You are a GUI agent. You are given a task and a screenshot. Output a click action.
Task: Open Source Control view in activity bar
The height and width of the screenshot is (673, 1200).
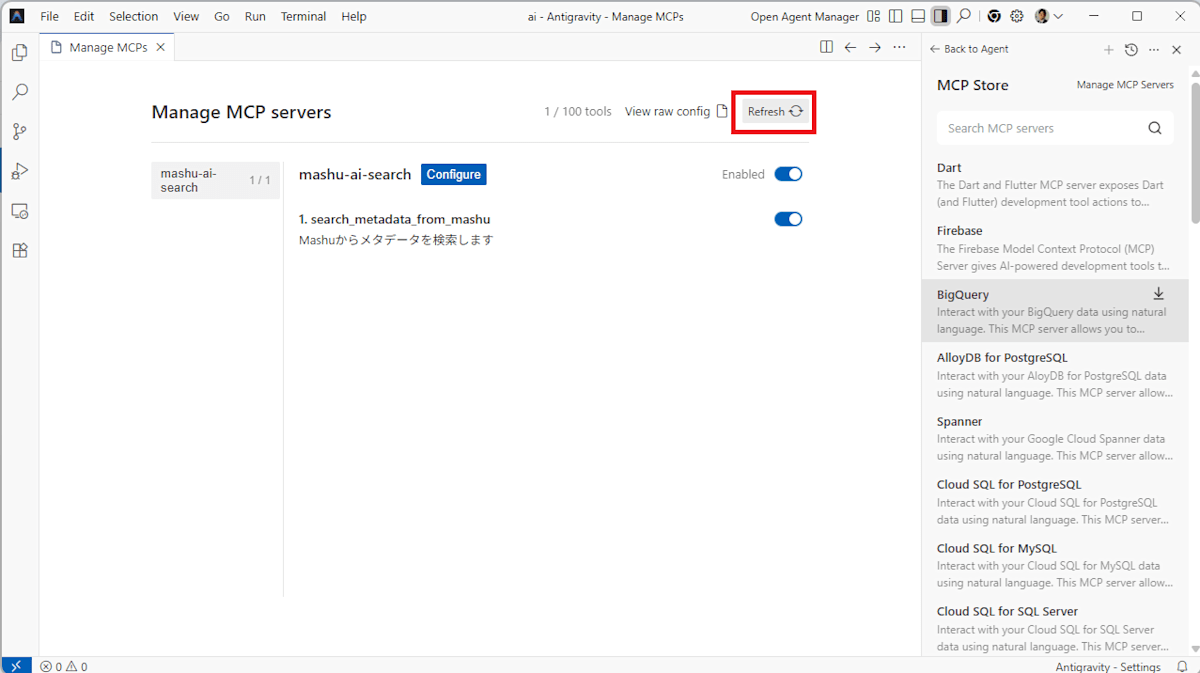coord(19,132)
